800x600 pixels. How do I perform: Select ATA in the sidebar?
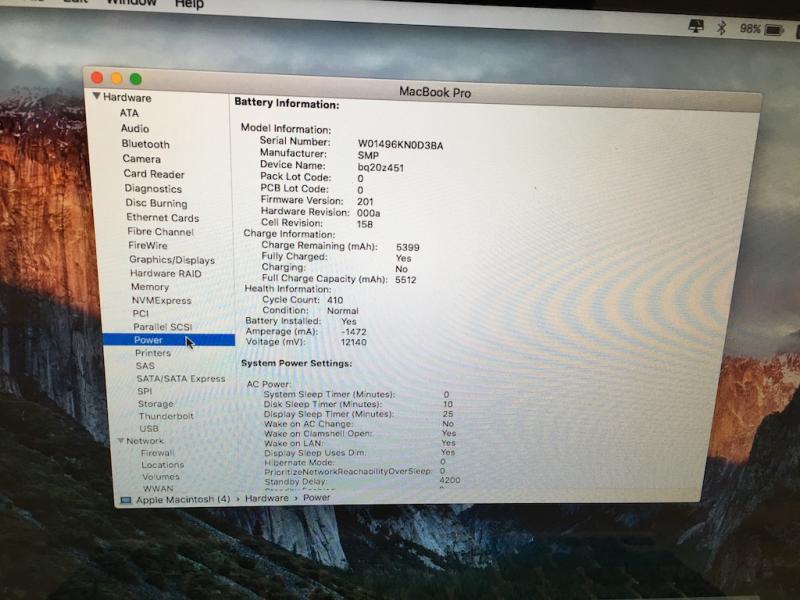pos(129,113)
